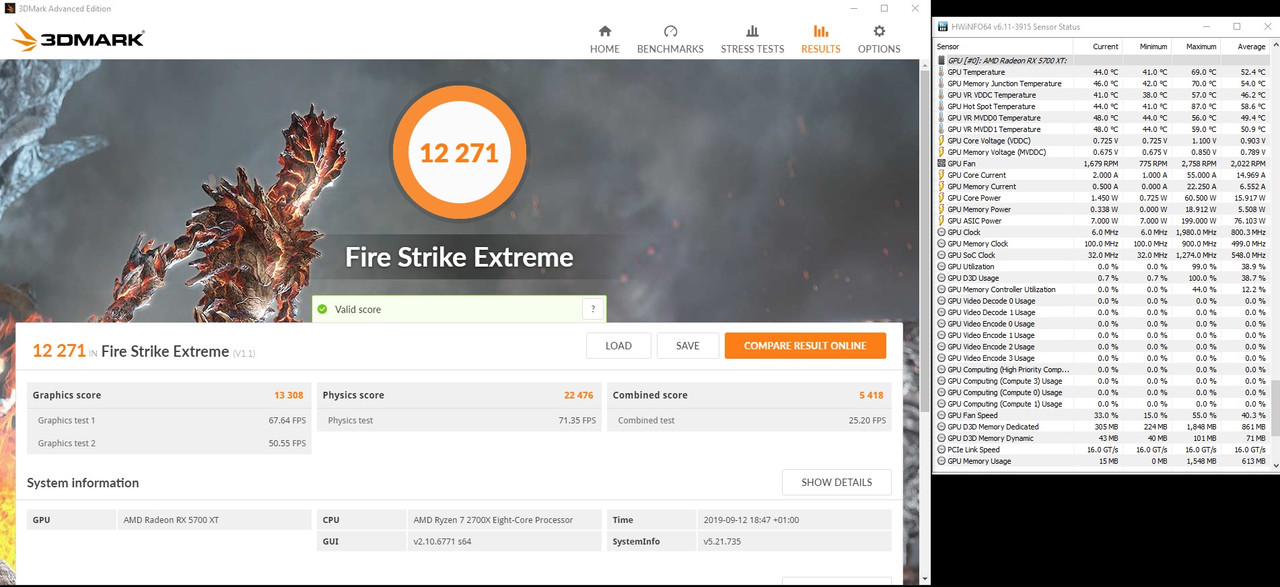The width and height of the screenshot is (1280, 587).
Task: Click the circle icon beside PCIe Link Speed
Action: click(941, 450)
